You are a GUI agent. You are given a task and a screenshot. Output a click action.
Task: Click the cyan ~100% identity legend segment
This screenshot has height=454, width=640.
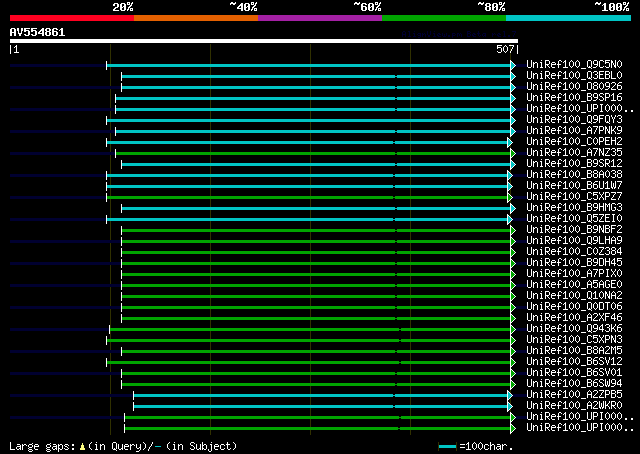point(568,18)
